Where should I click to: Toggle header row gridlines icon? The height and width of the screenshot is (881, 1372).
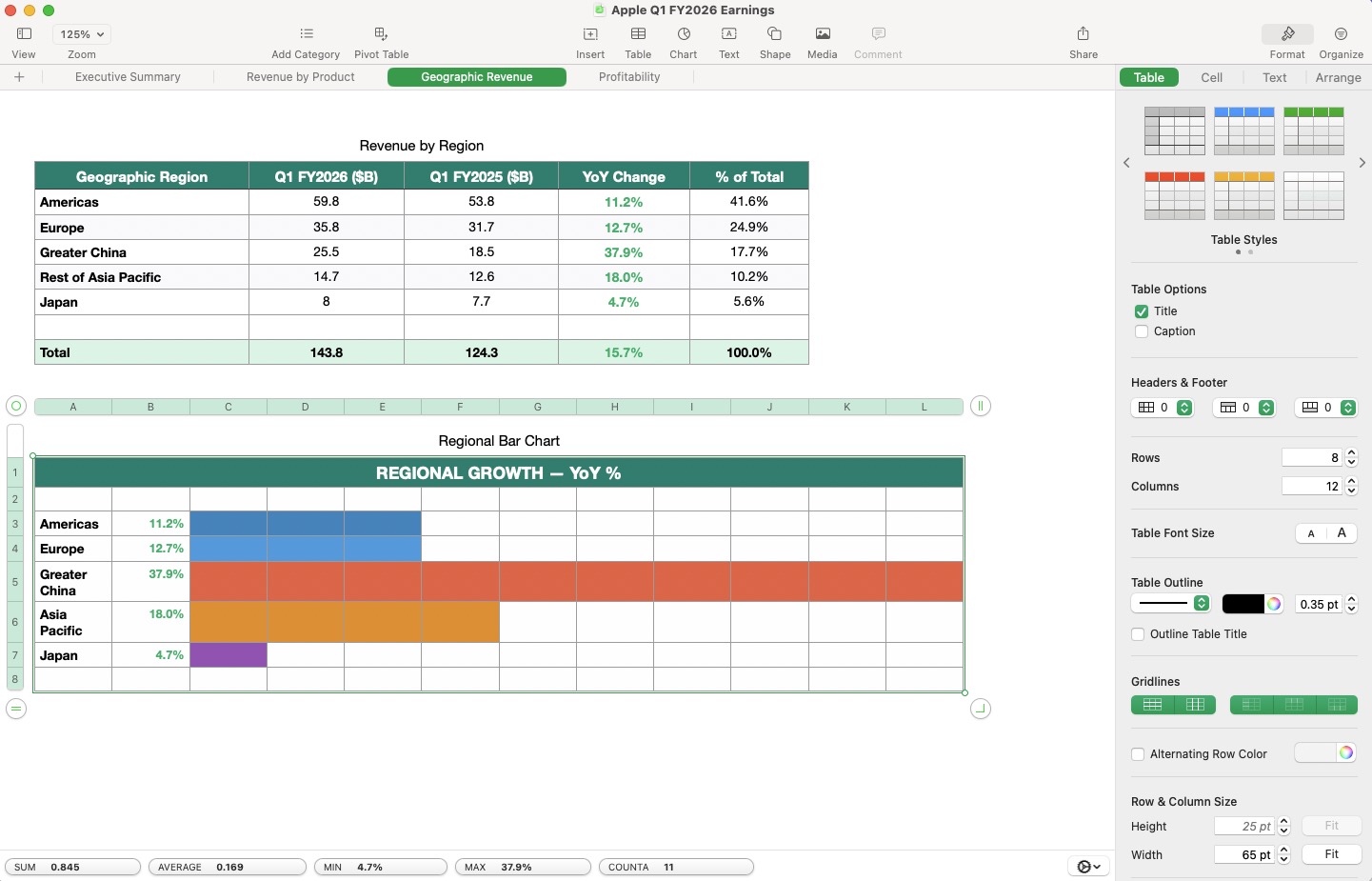(x=1294, y=705)
